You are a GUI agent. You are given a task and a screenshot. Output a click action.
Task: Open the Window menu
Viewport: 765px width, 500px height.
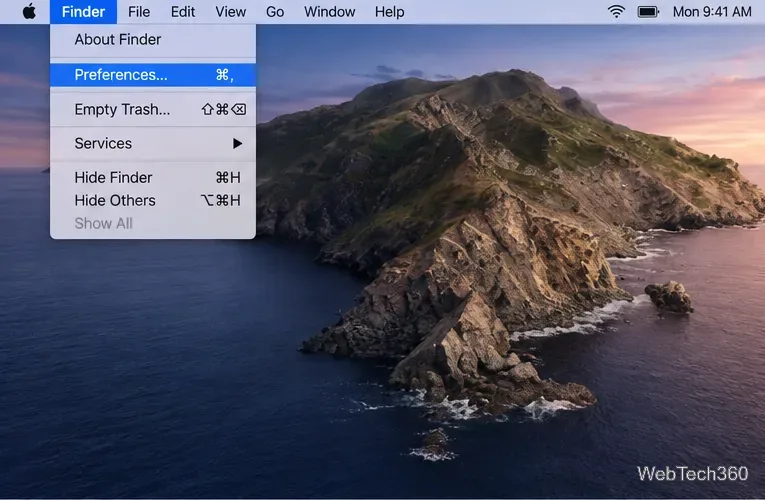tap(329, 12)
